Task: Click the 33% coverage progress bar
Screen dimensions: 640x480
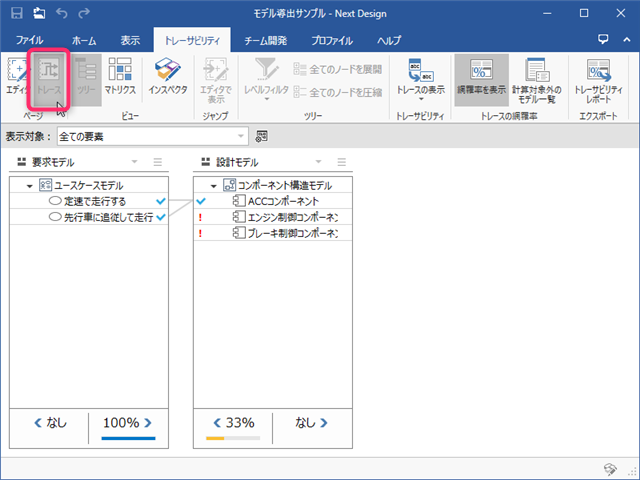Action: click(x=232, y=438)
